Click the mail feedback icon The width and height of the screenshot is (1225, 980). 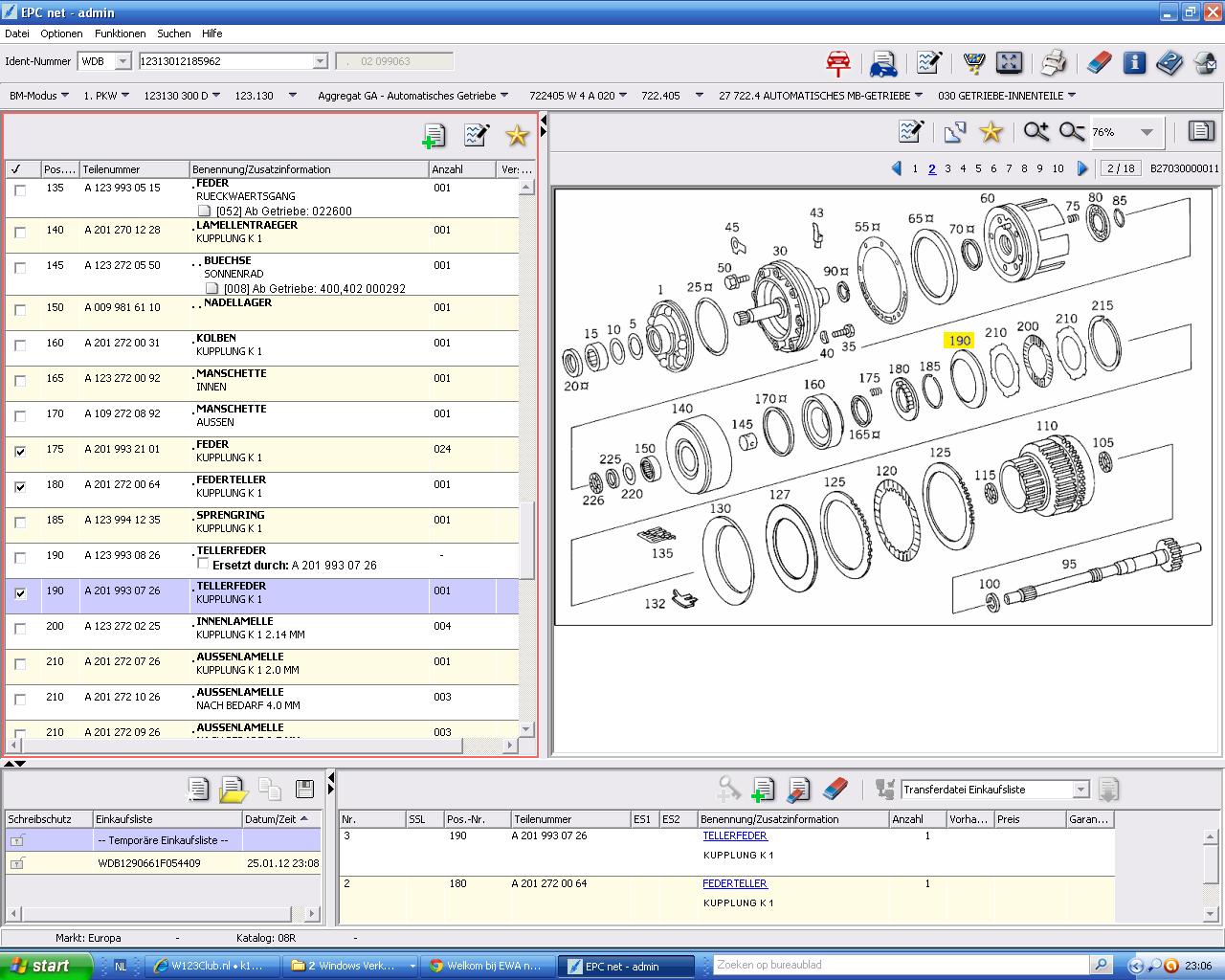1205,63
